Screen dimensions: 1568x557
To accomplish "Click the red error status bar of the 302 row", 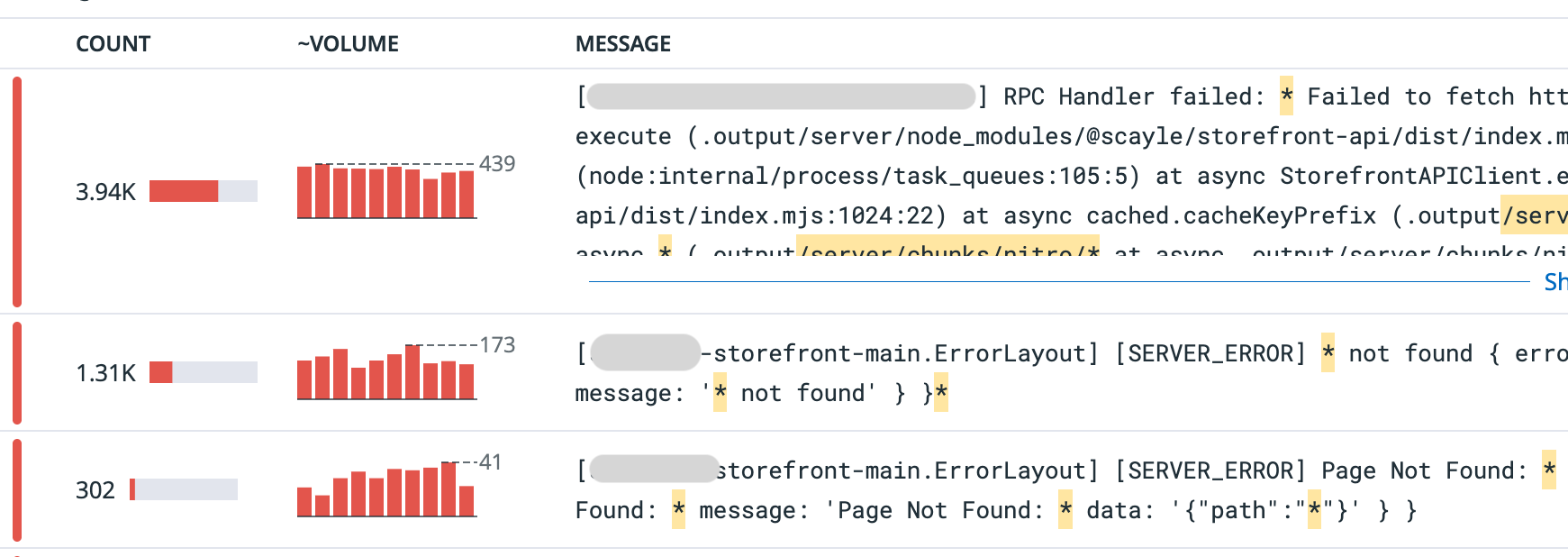I will (x=17, y=489).
